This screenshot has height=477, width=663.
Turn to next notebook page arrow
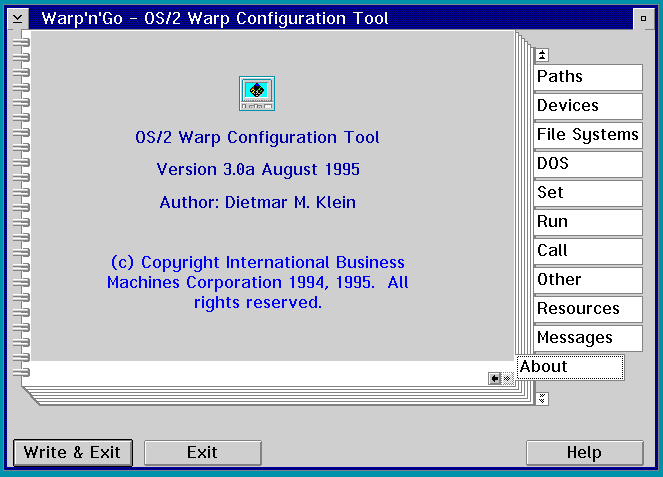[507, 378]
